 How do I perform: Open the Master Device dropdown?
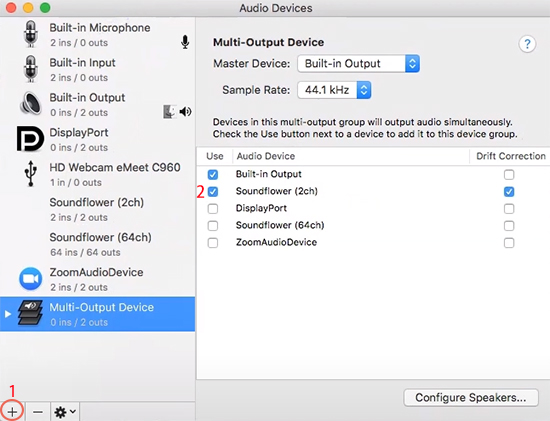tap(358, 64)
